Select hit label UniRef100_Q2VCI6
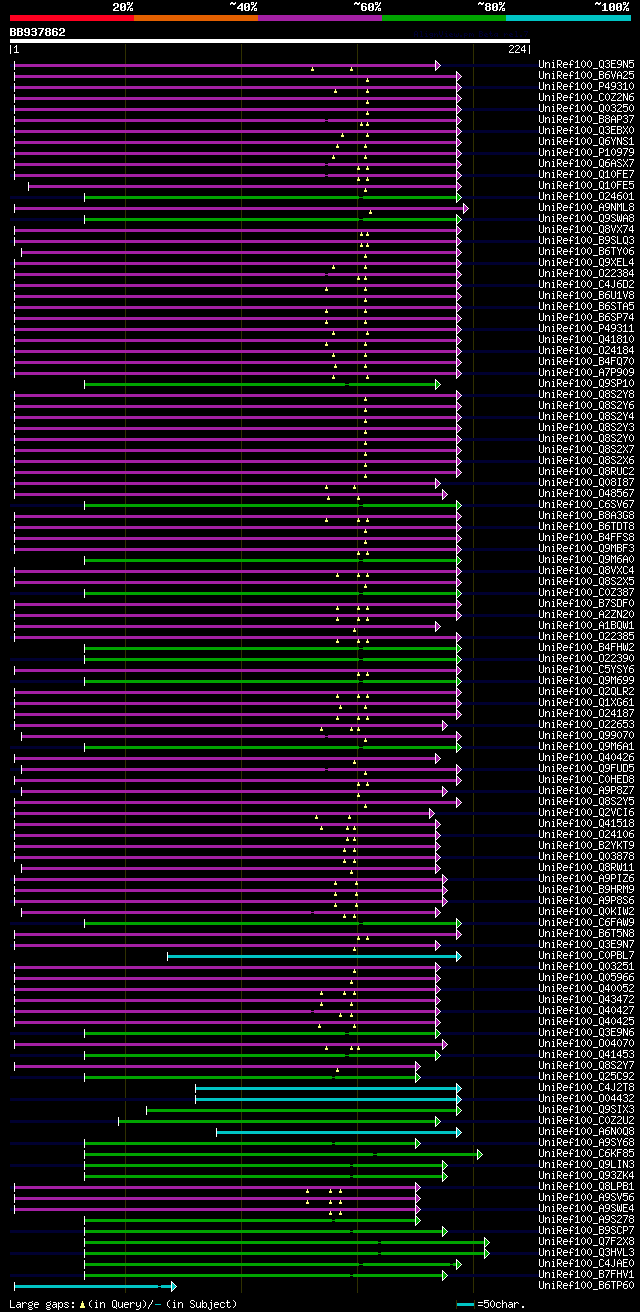This screenshot has height=1312, width=640. click(586, 812)
